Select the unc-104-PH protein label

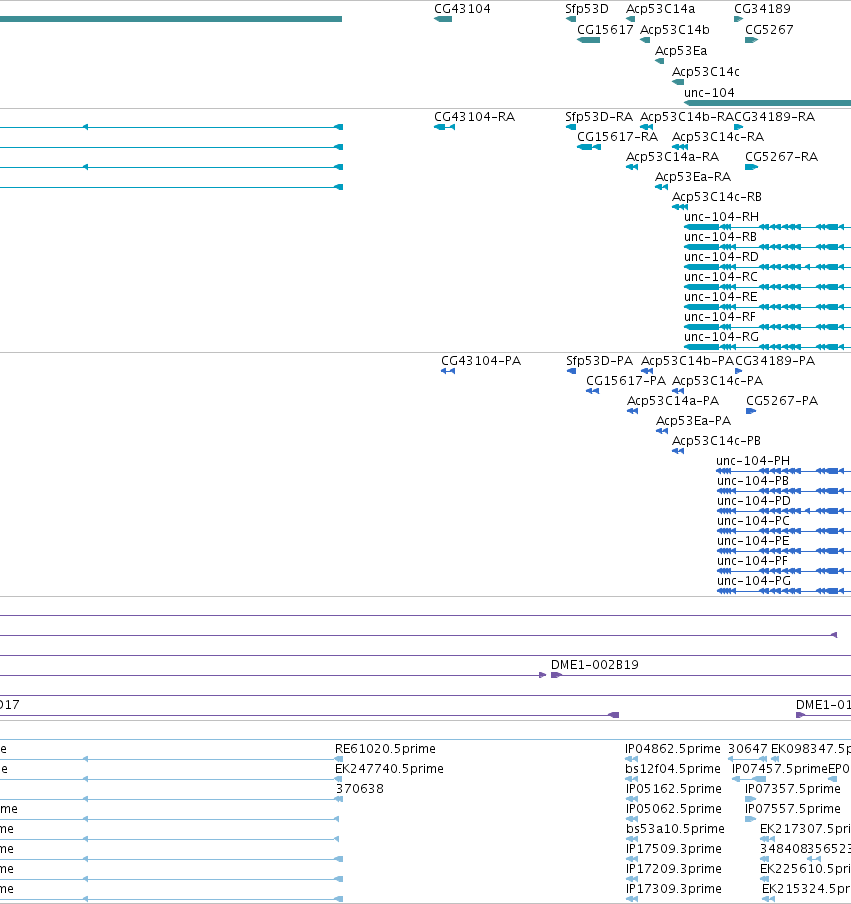tap(753, 461)
